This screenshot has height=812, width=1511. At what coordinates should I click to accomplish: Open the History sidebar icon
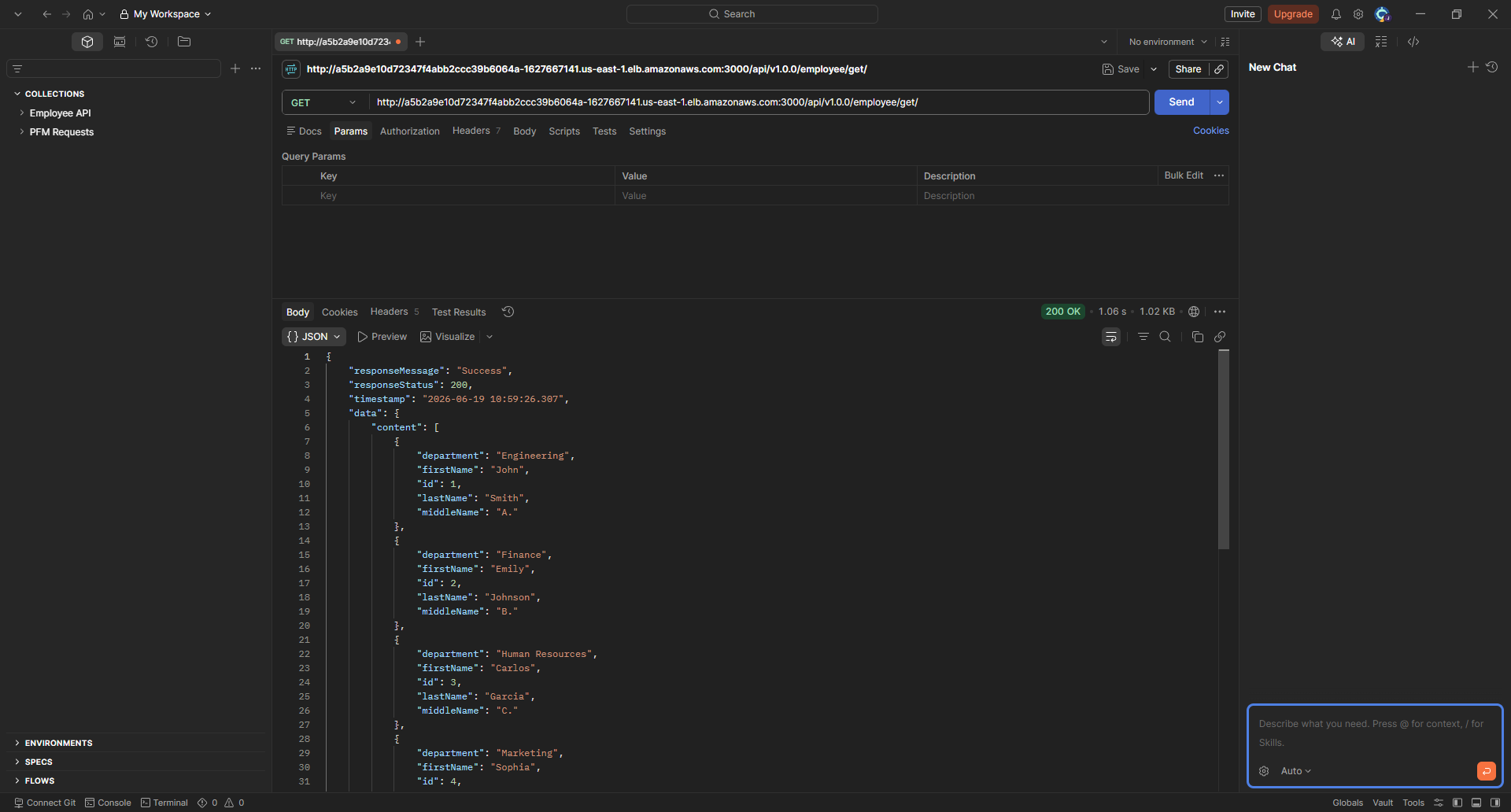pos(151,42)
